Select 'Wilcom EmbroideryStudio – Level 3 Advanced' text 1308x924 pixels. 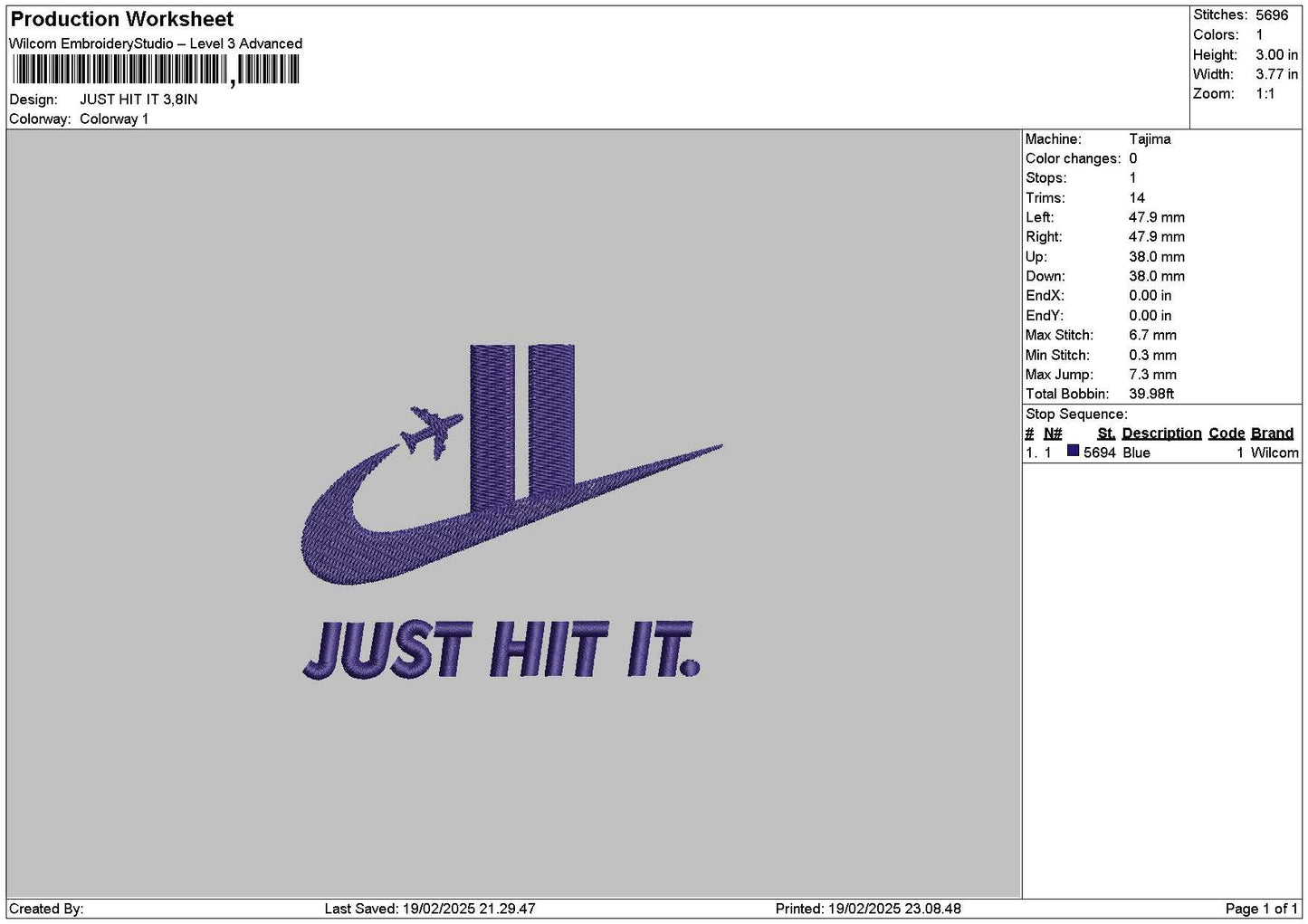tap(156, 43)
